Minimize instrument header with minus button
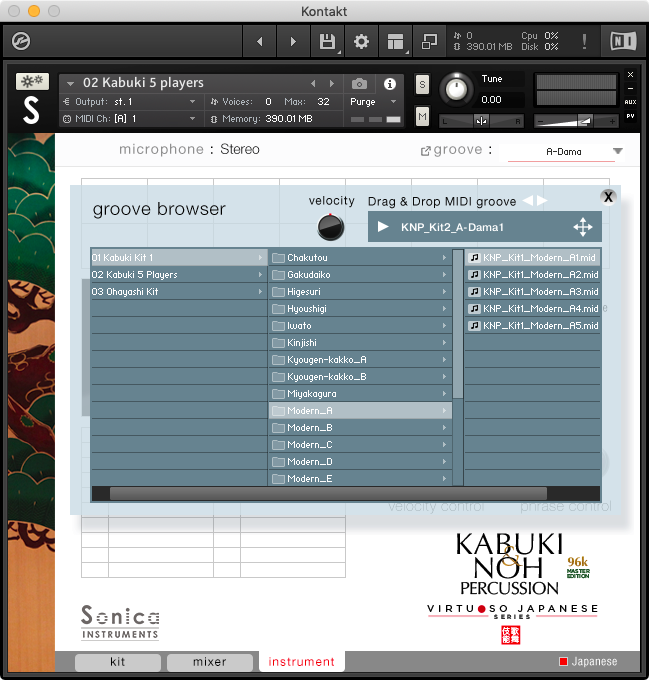Viewport: 649px width, 680px height. point(630,88)
